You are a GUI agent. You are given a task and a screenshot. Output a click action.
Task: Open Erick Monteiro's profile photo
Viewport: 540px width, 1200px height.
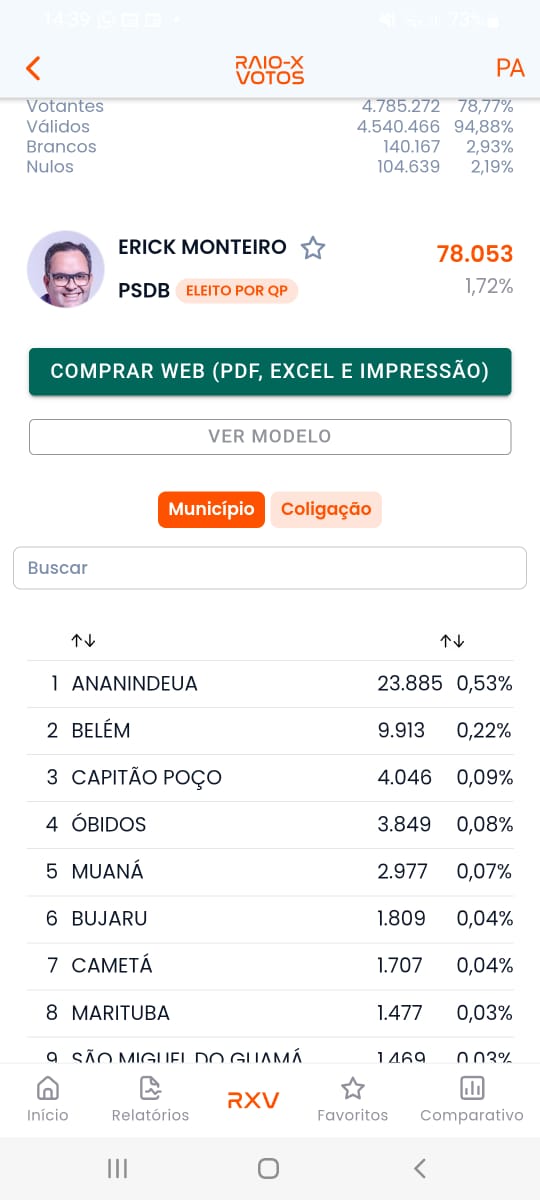(x=66, y=270)
